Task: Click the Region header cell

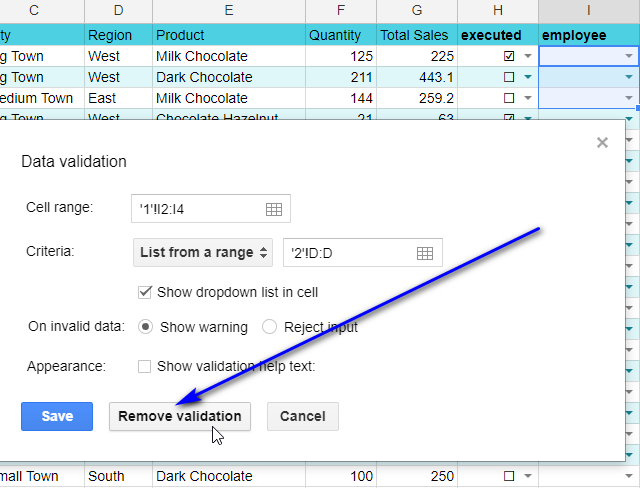Action: (x=118, y=35)
